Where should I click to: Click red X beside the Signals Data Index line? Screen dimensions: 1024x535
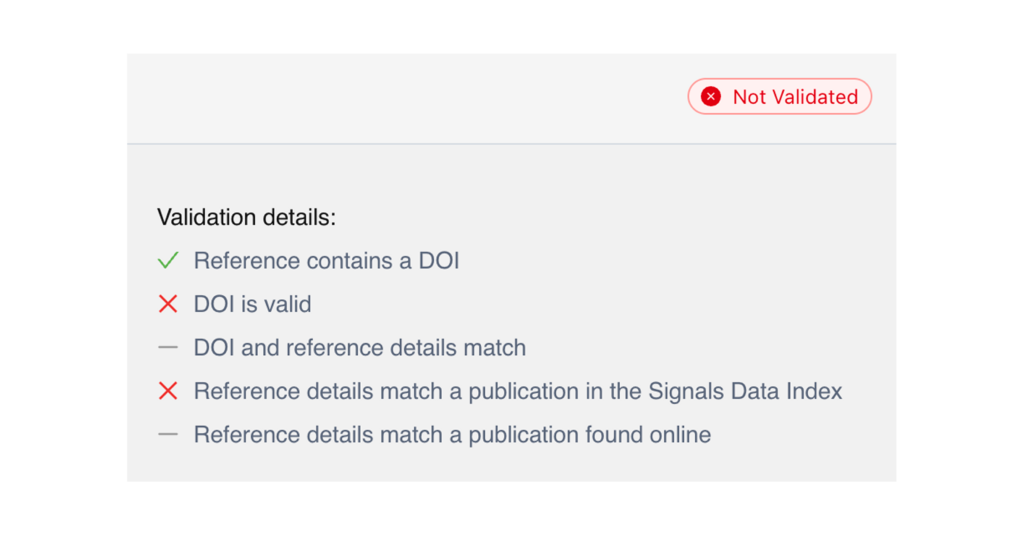click(x=168, y=391)
